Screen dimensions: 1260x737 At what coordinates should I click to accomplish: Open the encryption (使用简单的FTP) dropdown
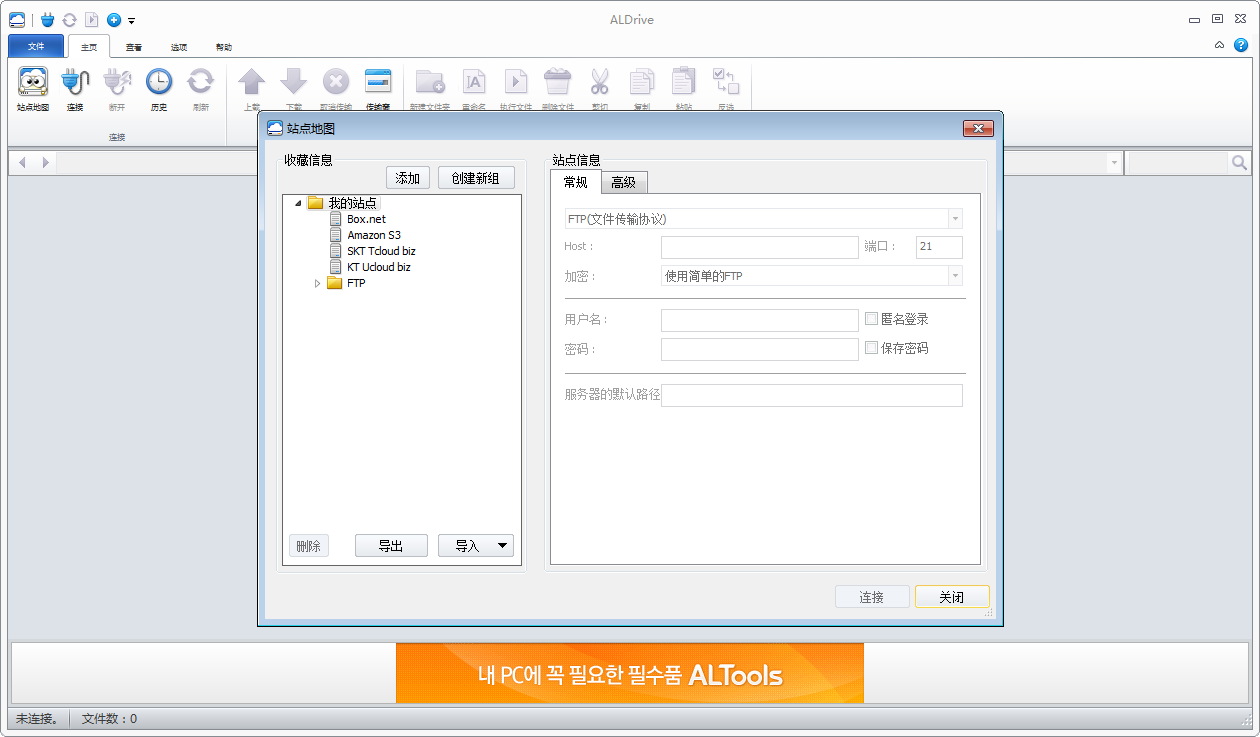point(955,276)
